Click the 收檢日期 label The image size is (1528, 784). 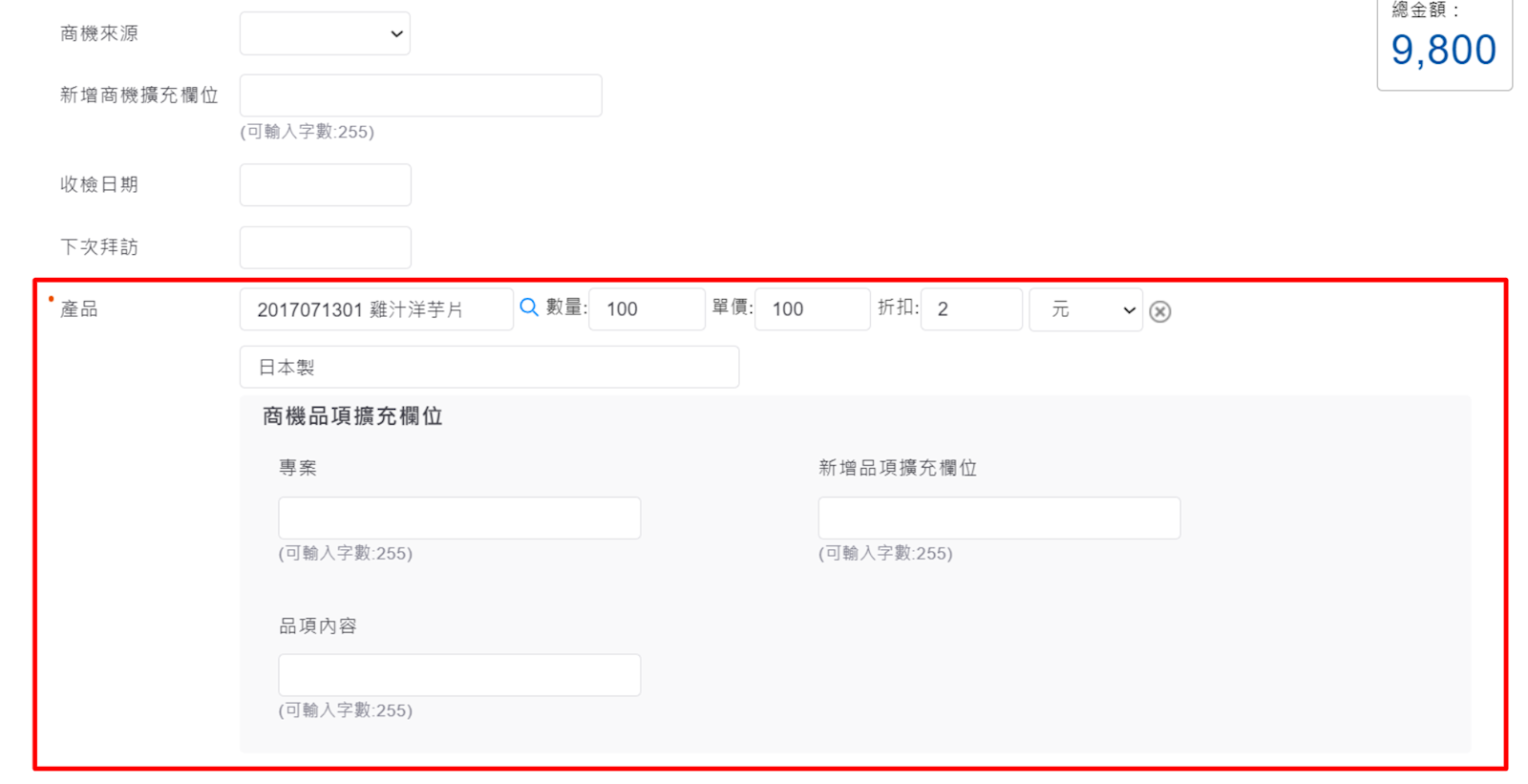[99, 184]
